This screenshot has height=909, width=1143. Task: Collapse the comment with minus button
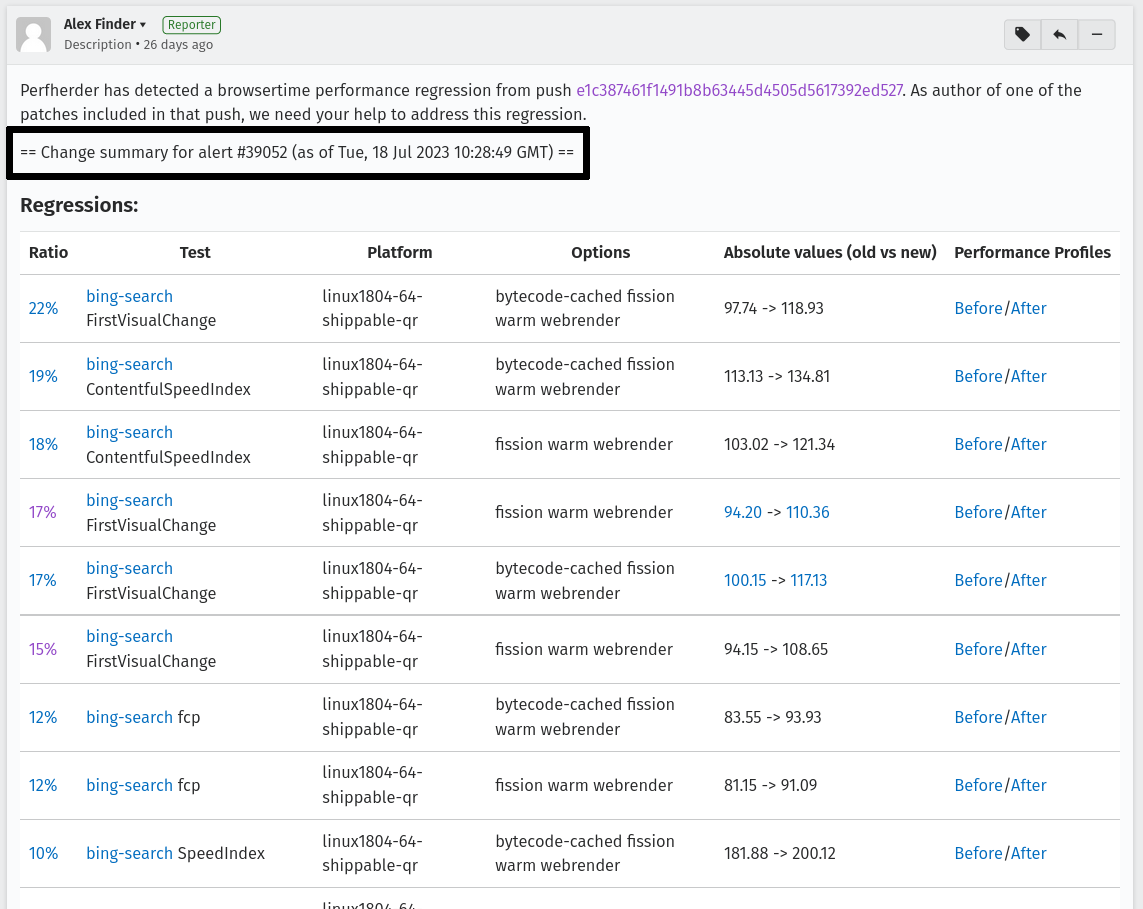[x=1096, y=34]
